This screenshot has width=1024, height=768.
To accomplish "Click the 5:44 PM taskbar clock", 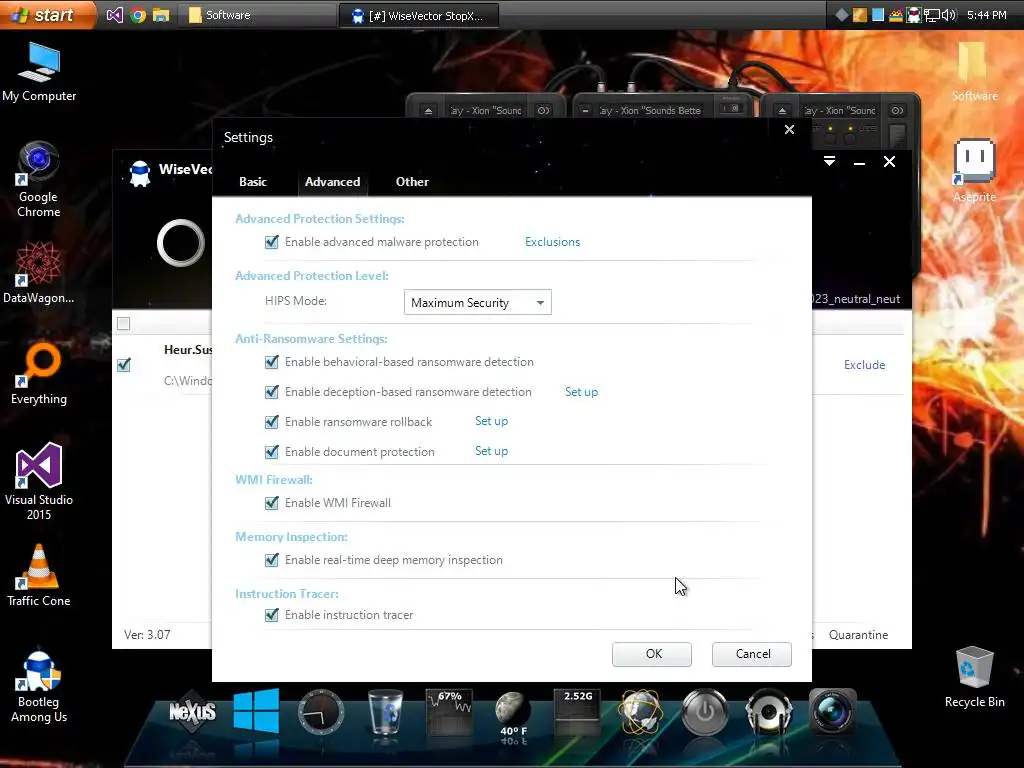I will (986, 15).
